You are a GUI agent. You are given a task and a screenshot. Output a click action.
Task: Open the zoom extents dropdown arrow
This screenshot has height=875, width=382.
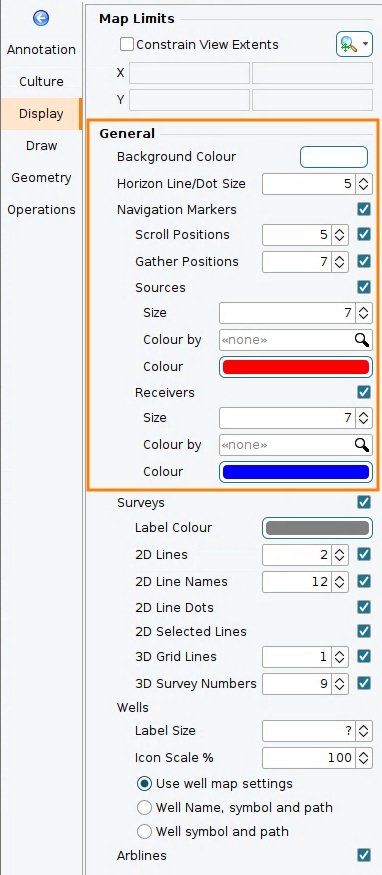click(x=366, y=44)
